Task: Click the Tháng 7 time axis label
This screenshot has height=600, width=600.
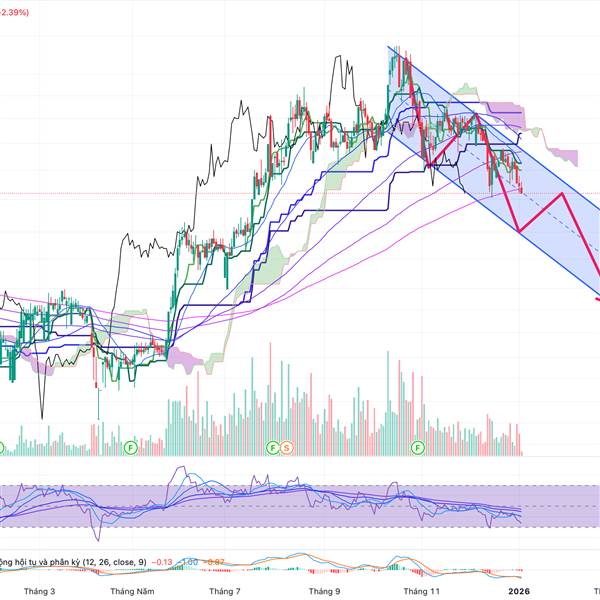Action: (x=225, y=591)
